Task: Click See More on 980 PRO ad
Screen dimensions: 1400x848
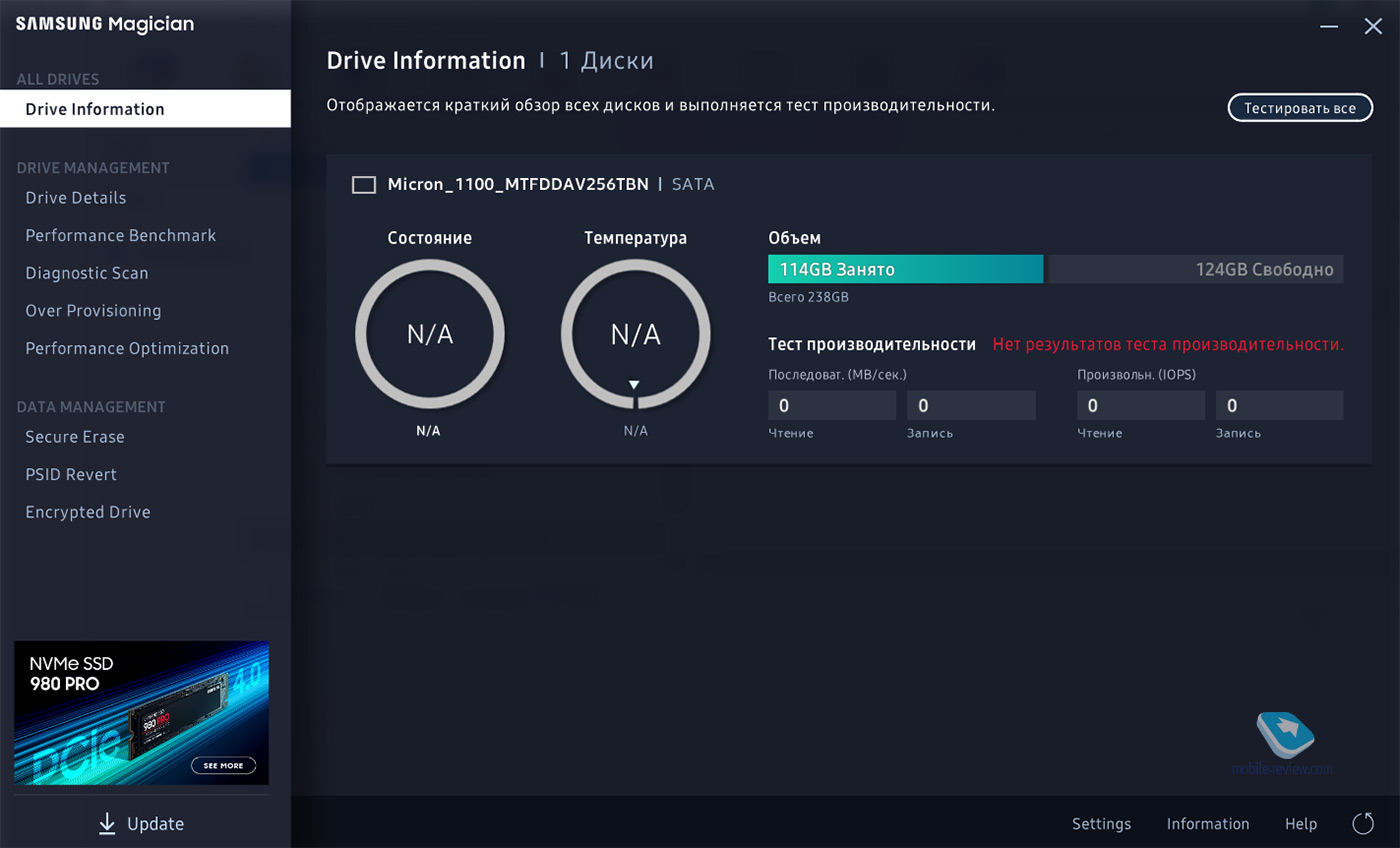Action: (x=223, y=766)
